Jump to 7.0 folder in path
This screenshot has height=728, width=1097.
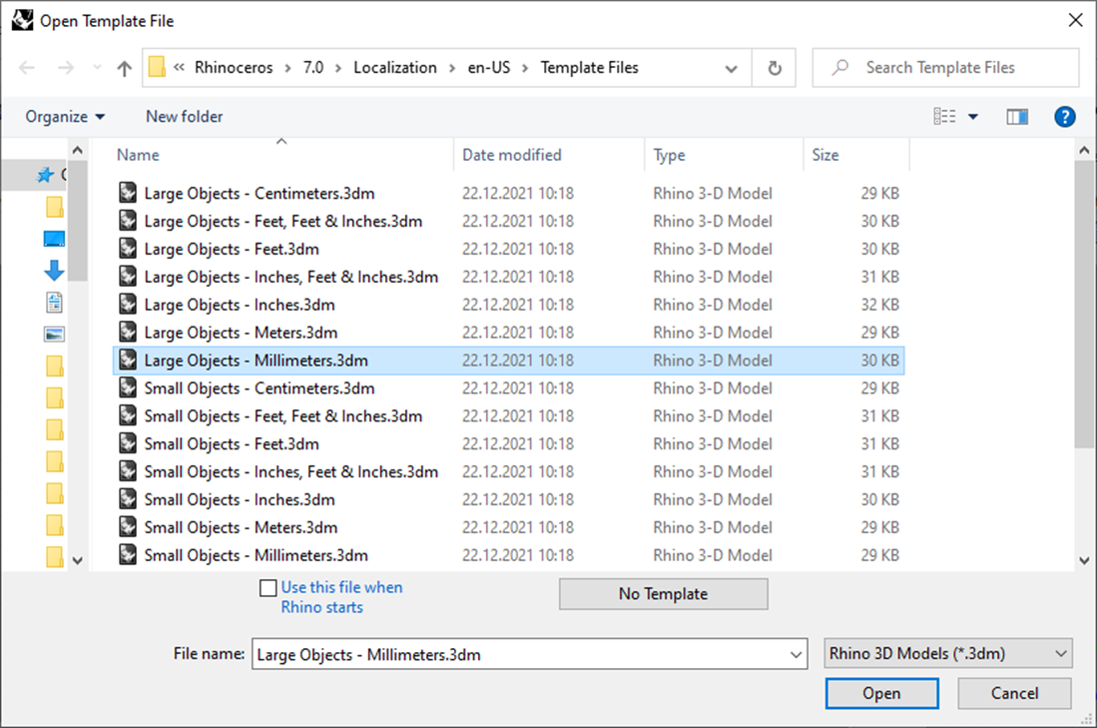pos(313,68)
